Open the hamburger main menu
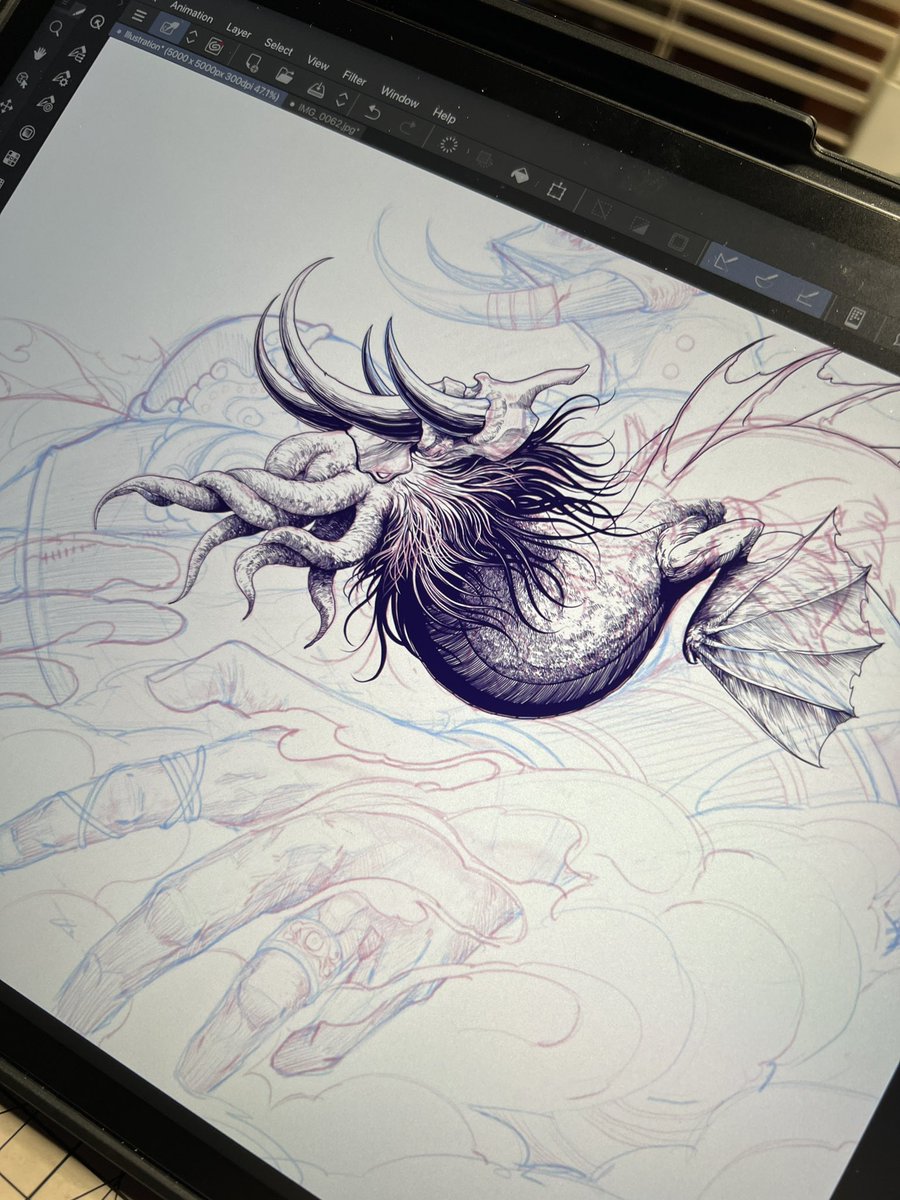 pos(139,16)
